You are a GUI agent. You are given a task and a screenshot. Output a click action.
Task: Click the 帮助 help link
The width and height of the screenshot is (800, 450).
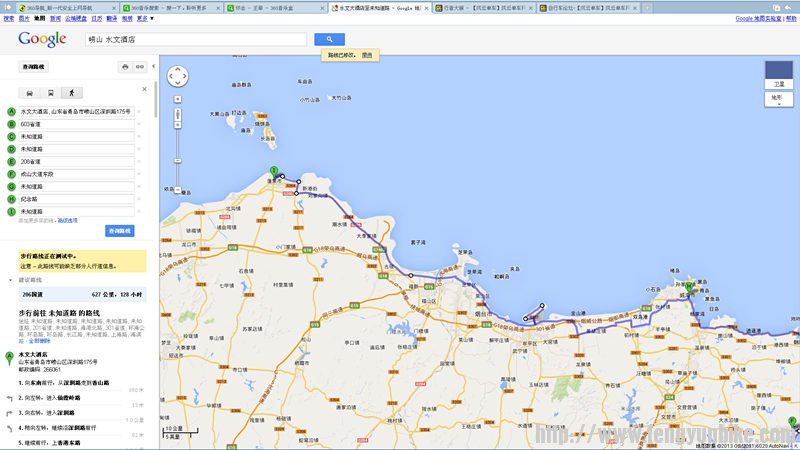(x=789, y=18)
